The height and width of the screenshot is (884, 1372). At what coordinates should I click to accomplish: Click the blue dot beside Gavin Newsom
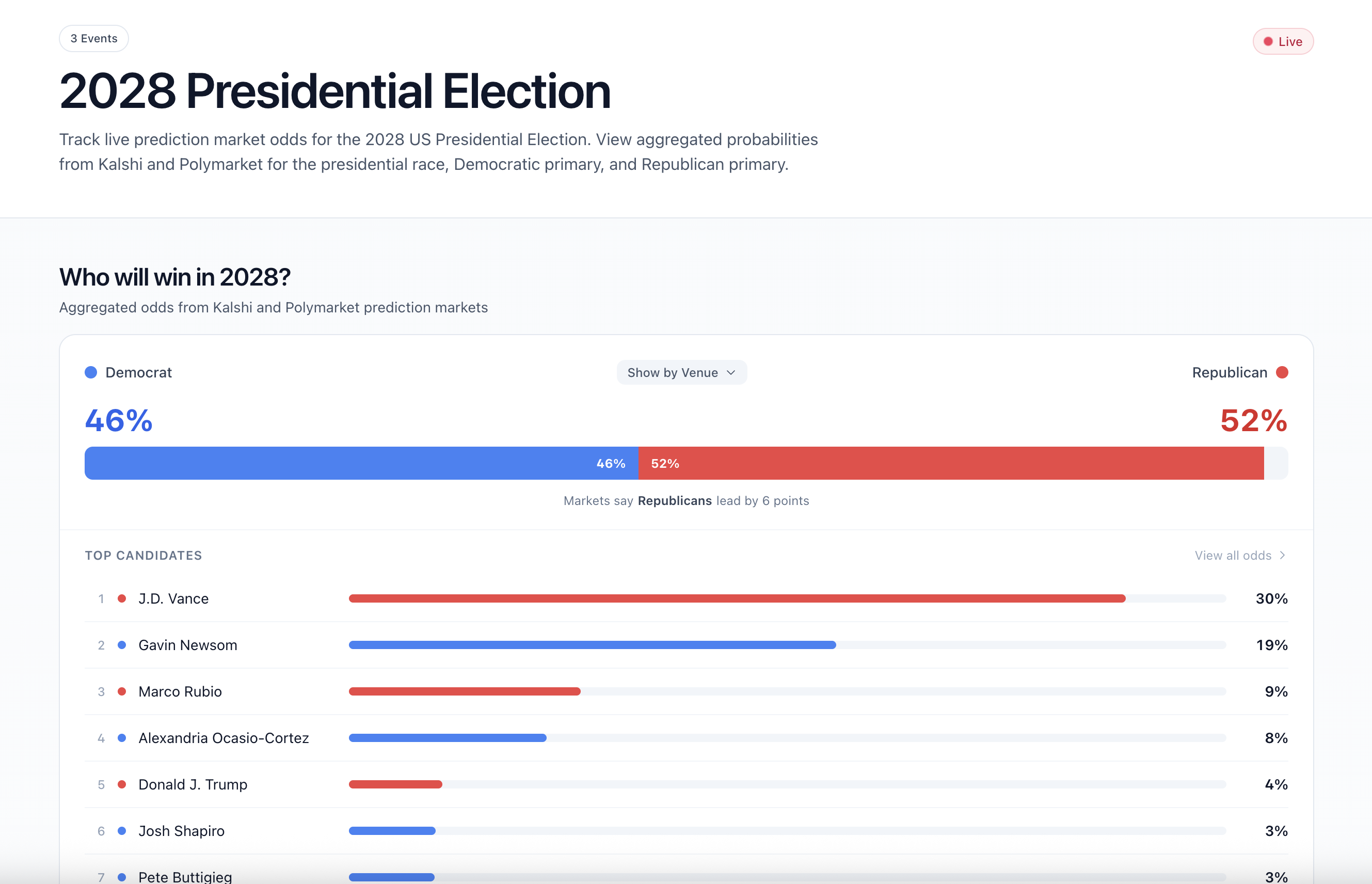coord(122,645)
